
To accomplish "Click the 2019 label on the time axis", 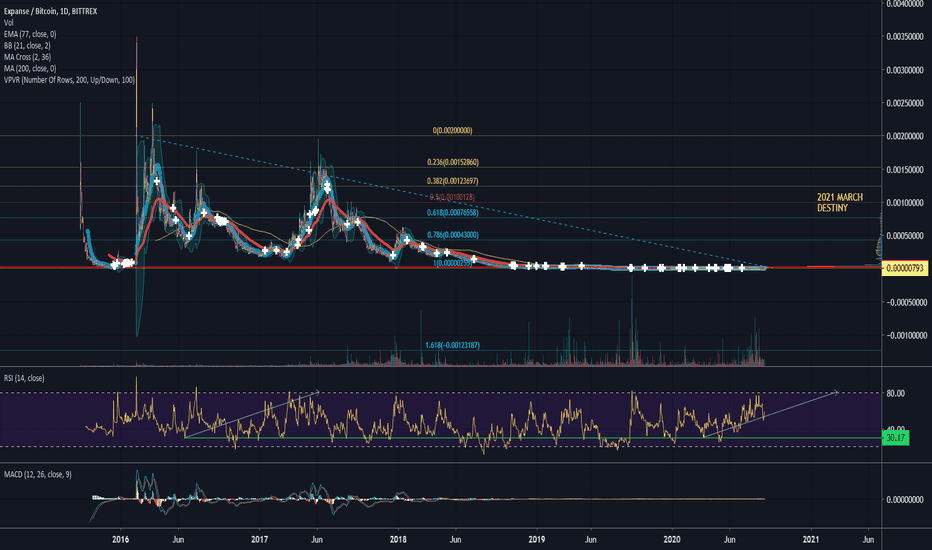I will coord(537,540).
